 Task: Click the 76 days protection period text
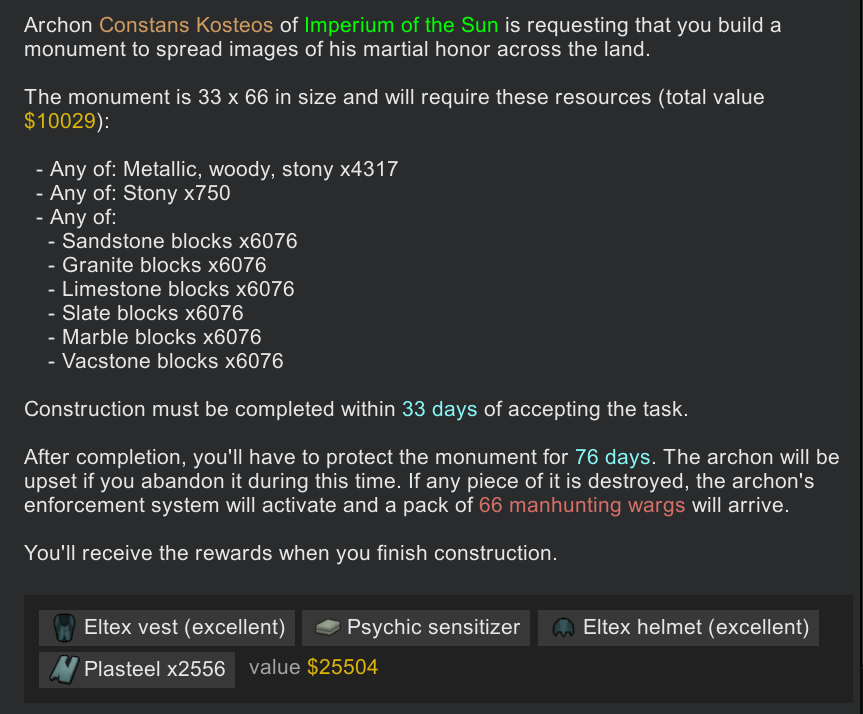point(613,457)
